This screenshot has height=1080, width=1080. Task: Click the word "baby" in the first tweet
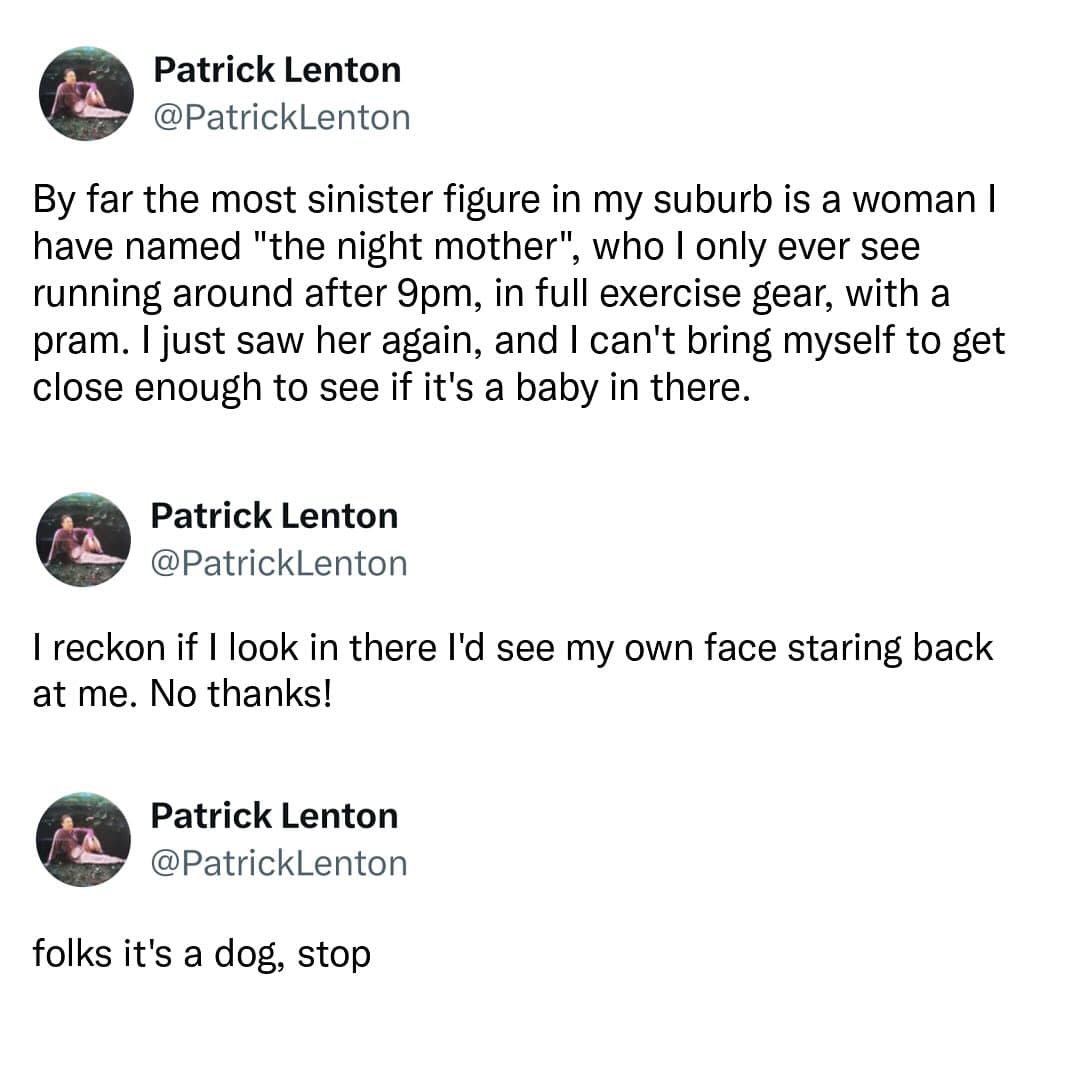pos(551,389)
